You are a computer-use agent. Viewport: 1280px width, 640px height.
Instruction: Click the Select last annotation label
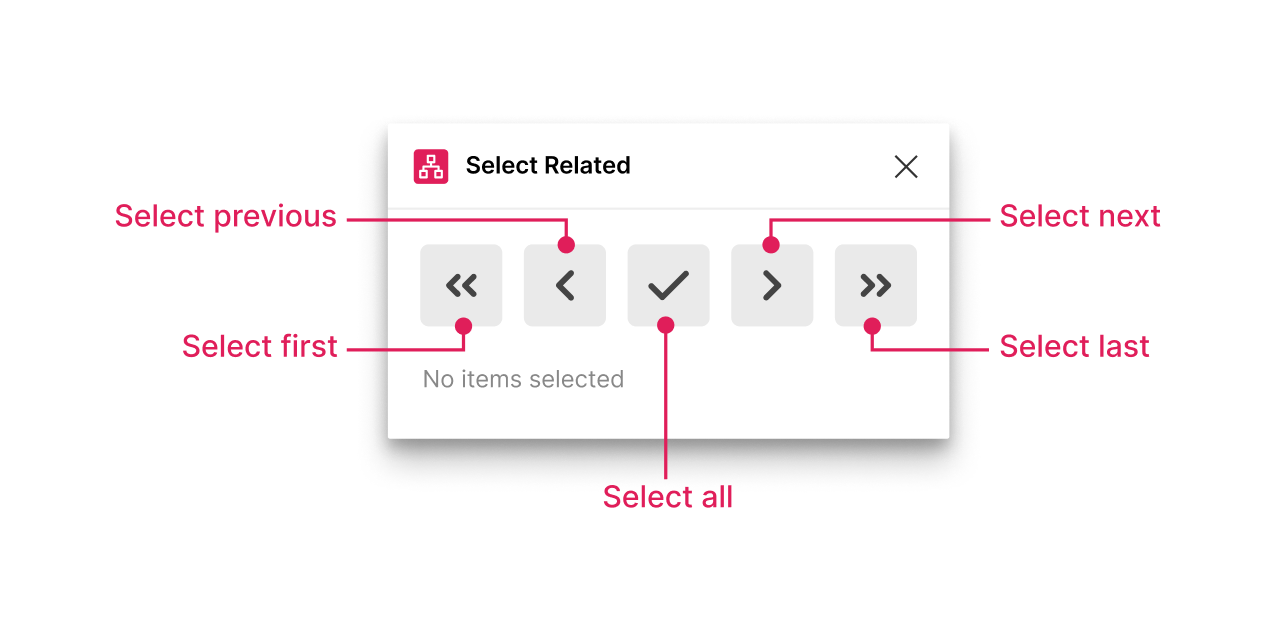1074,346
